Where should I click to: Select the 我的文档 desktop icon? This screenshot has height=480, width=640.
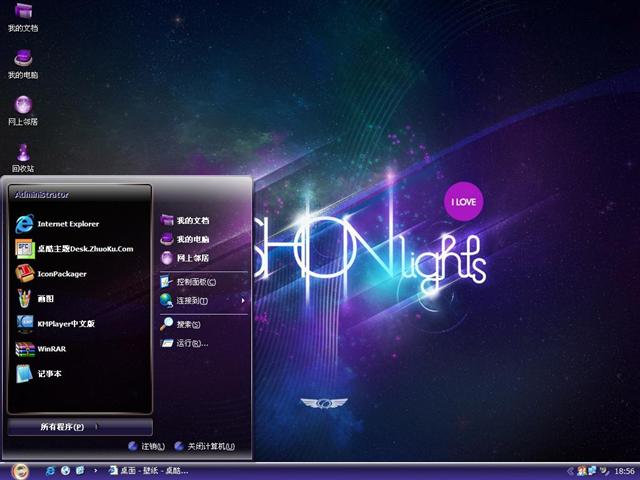(22, 17)
